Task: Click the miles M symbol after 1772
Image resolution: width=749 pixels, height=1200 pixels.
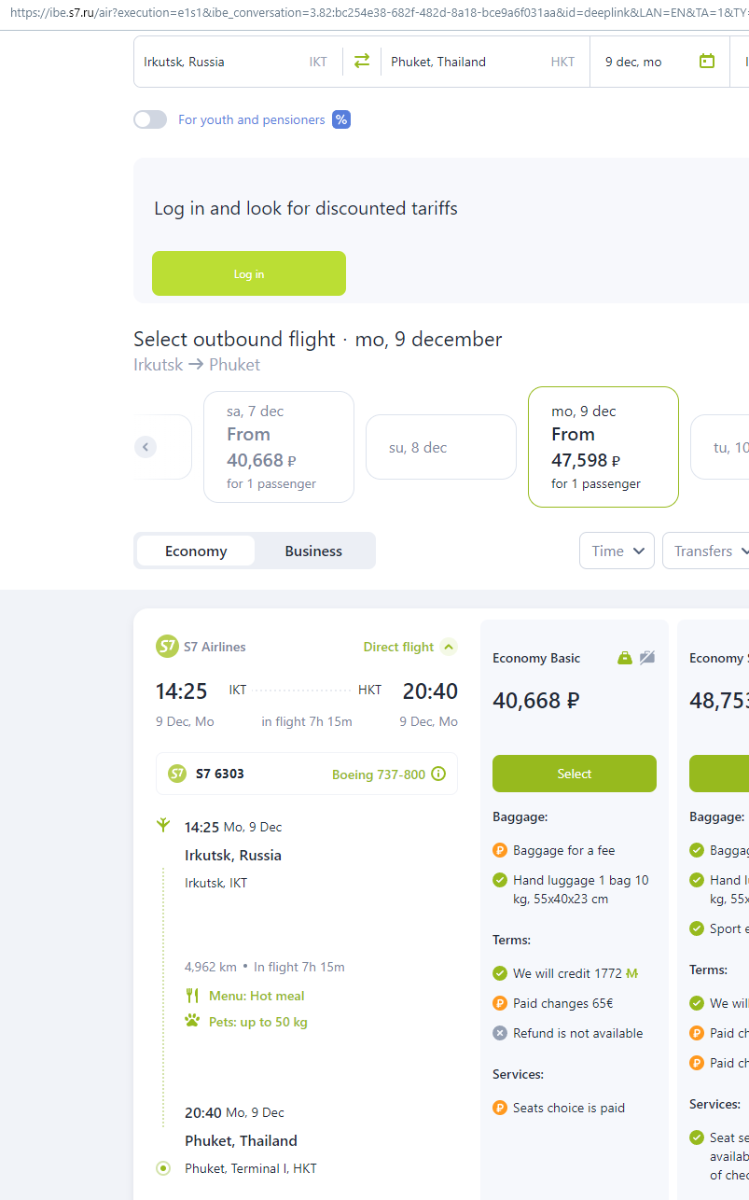Action: [x=632, y=973]
